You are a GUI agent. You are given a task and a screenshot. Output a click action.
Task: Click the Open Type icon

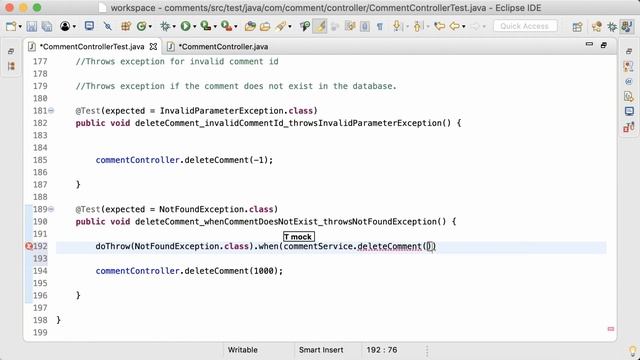coord(250,27)
